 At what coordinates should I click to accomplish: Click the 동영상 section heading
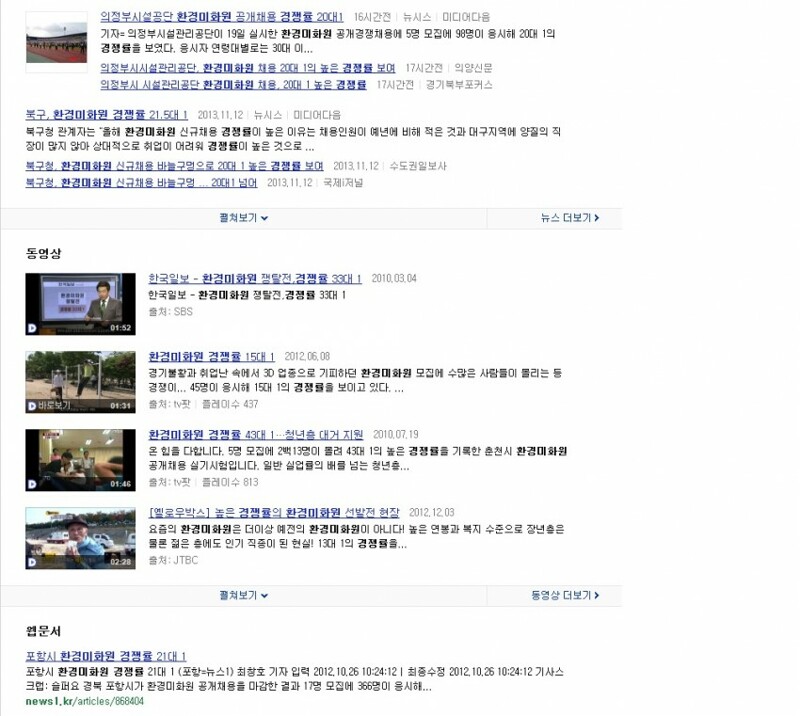click(x=43, y=254)
